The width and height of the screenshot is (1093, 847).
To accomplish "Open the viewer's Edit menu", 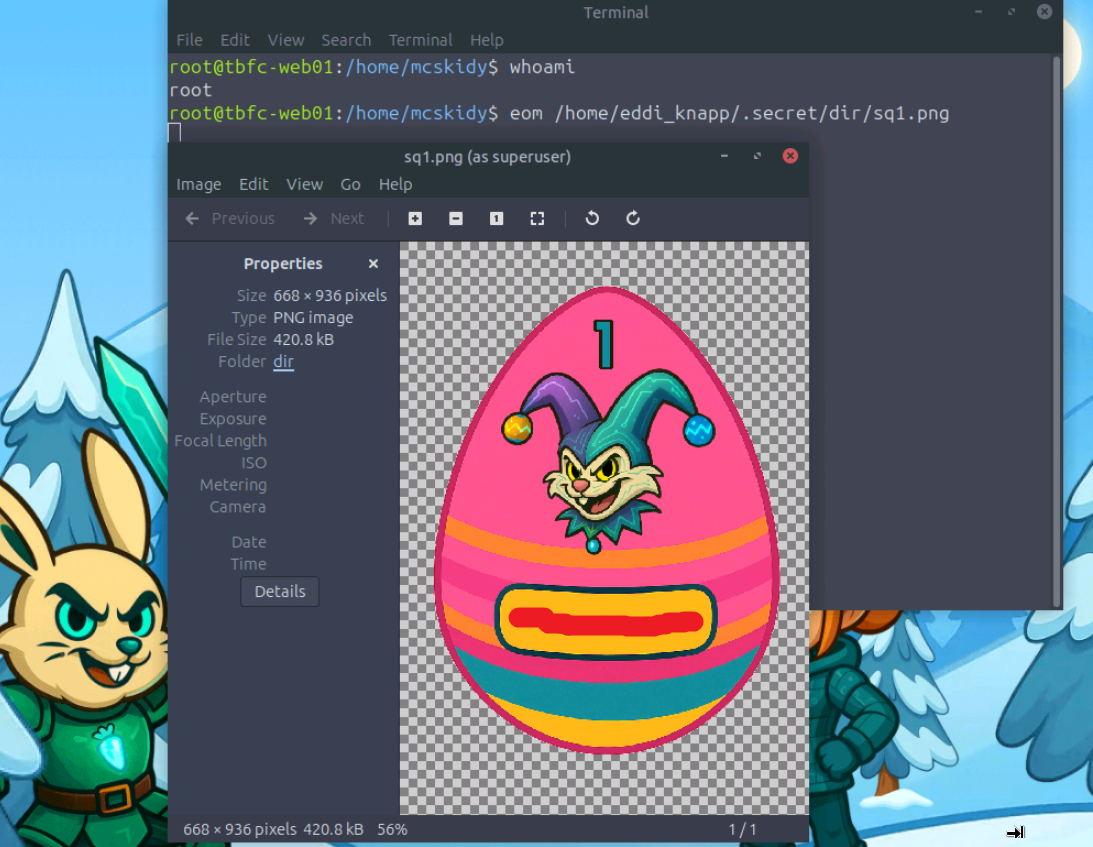I will (x=253, y=184).
